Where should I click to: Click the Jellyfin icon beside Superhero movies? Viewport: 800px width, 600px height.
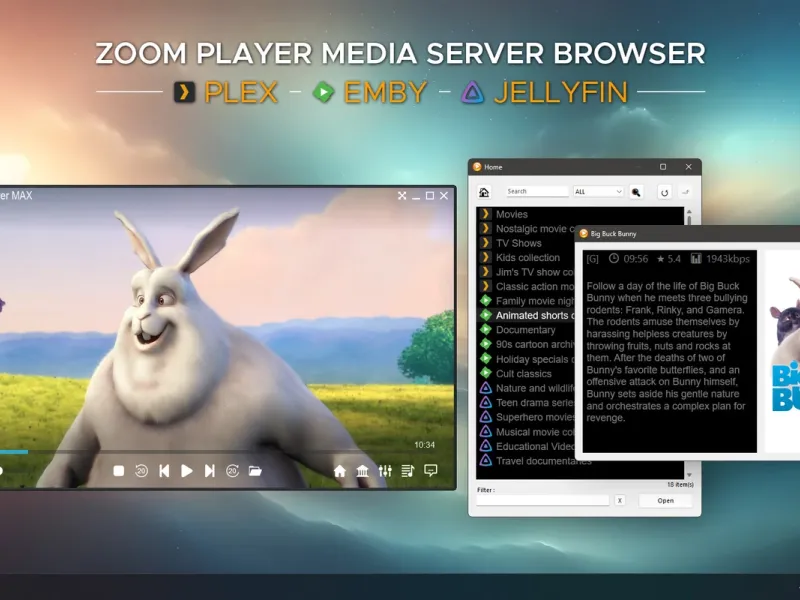[486, 417]
